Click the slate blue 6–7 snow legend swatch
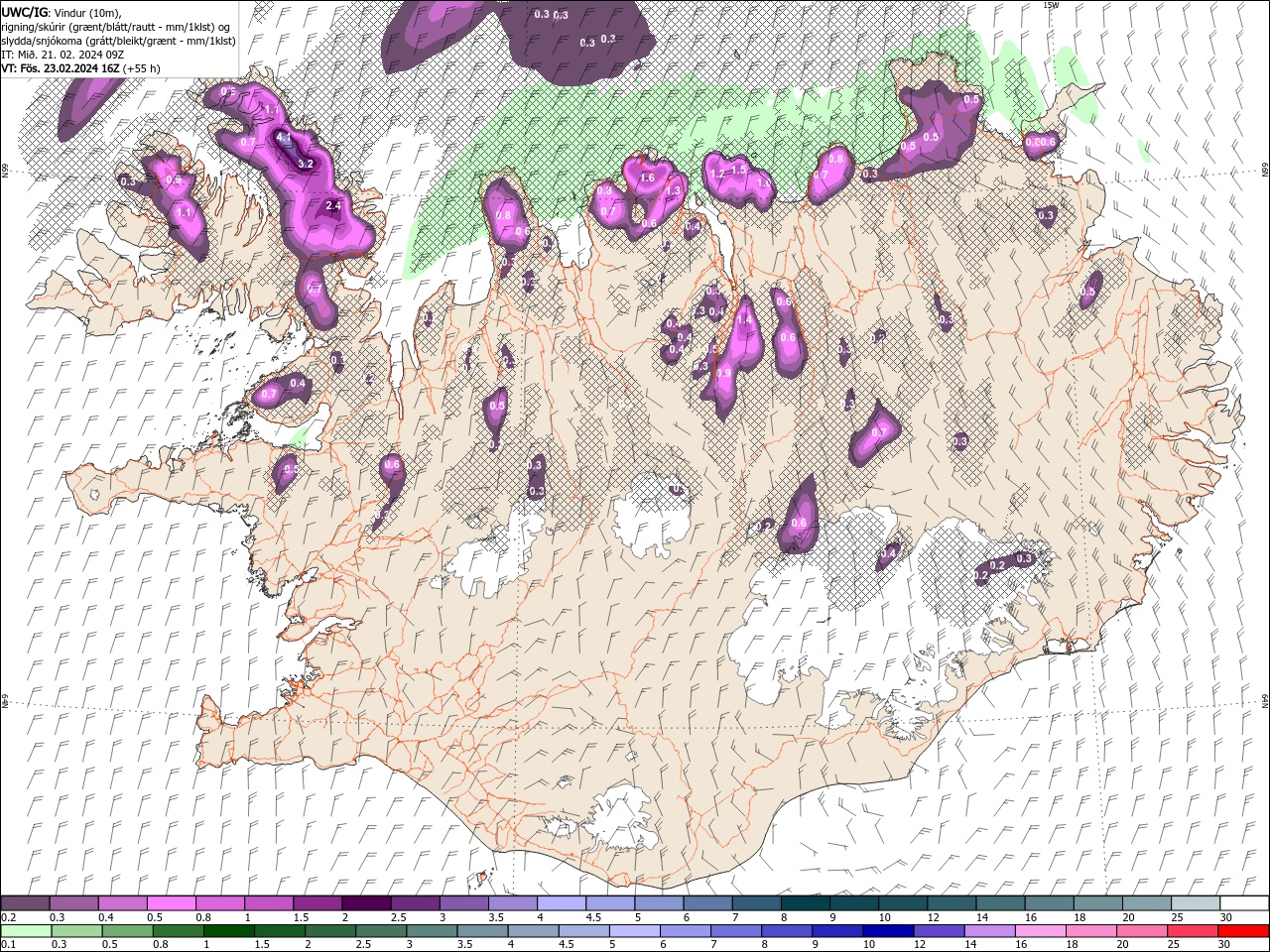 point(708,903)
